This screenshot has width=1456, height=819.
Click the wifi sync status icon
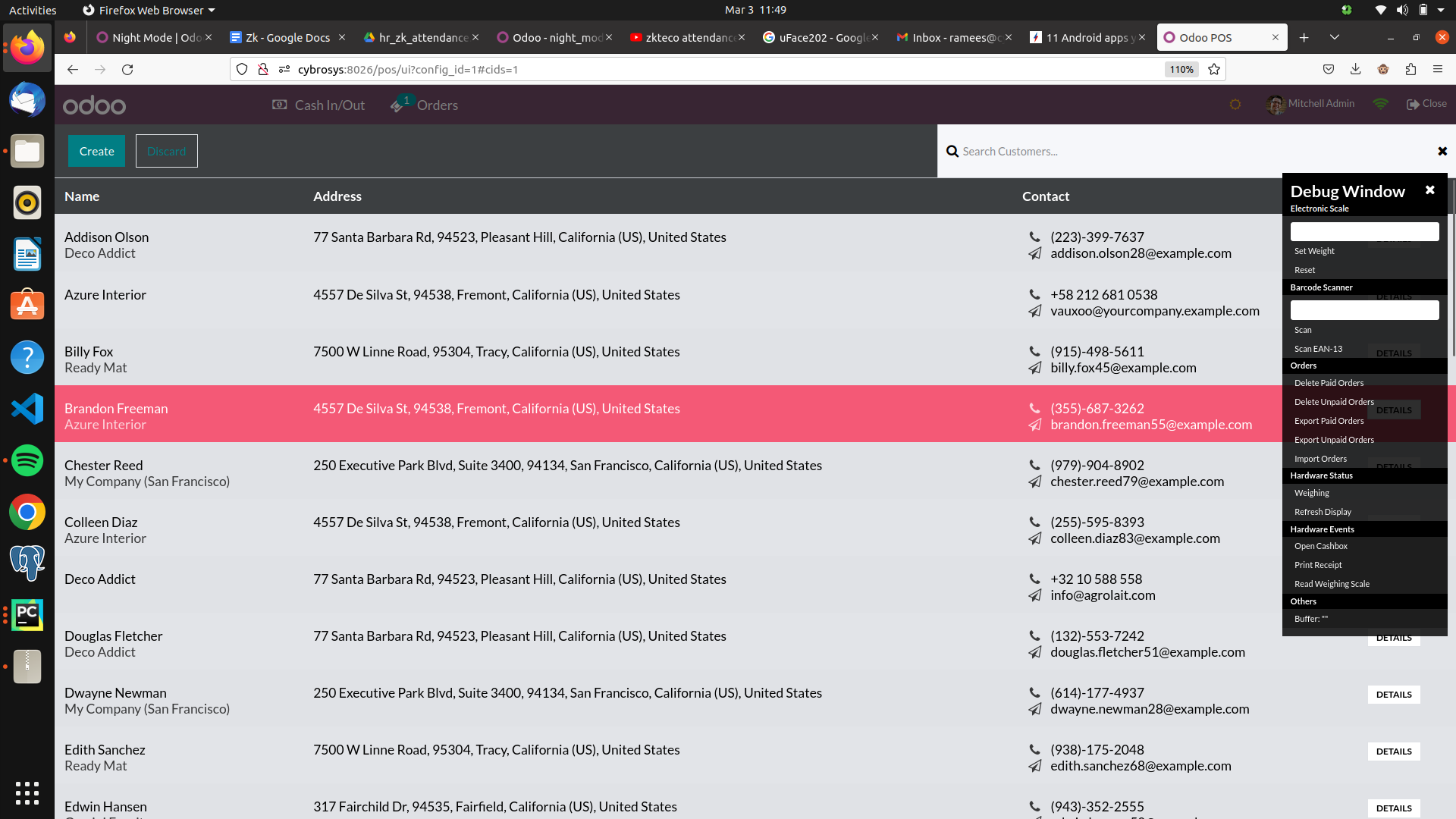[x=1380, y=104]
